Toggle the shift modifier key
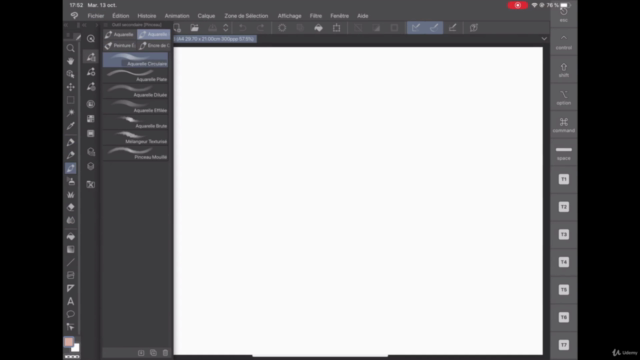The height and width of the screenshot is (360, 640). pos(564,70)
